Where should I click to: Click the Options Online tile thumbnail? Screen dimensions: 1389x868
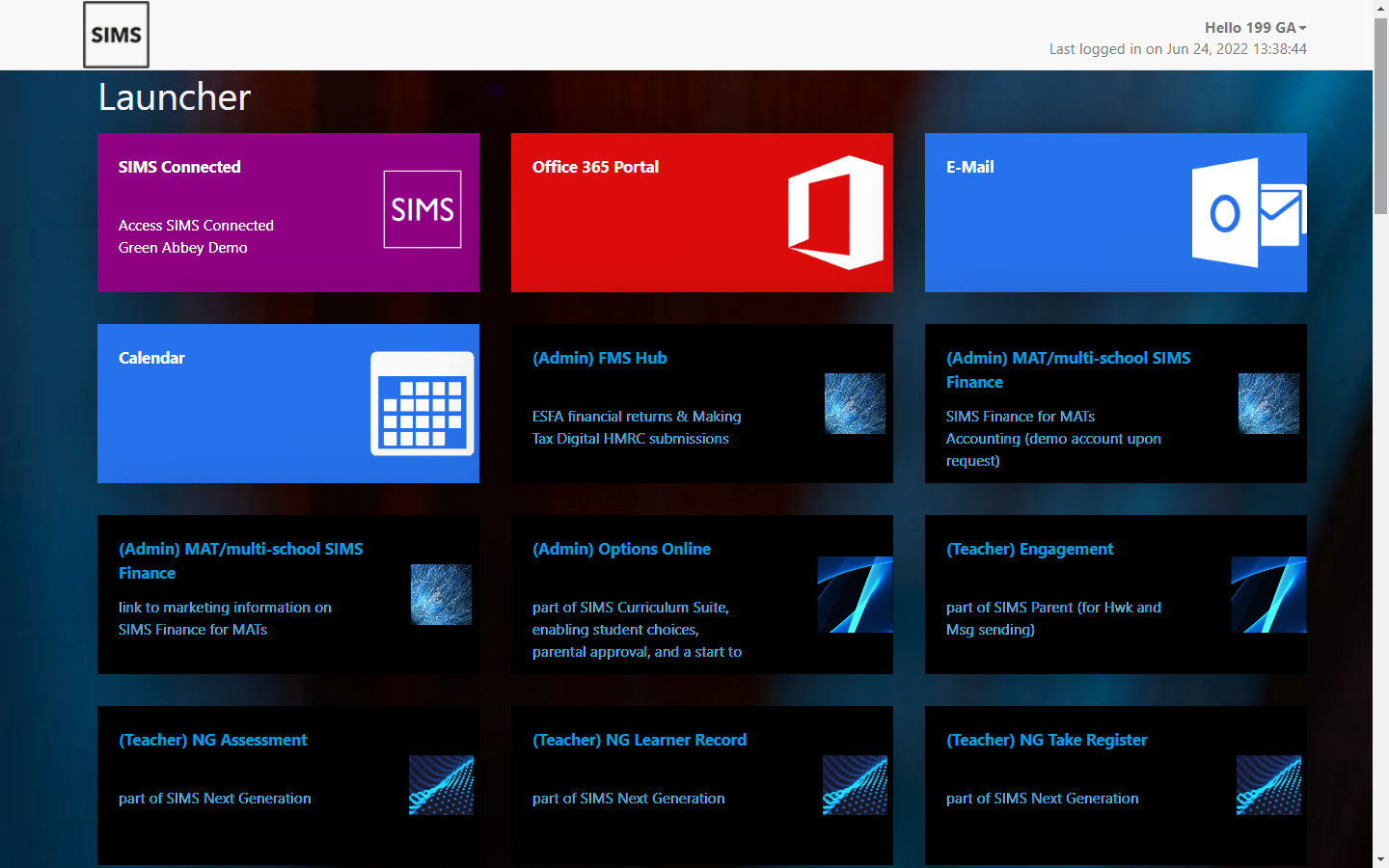pos(855,594)
